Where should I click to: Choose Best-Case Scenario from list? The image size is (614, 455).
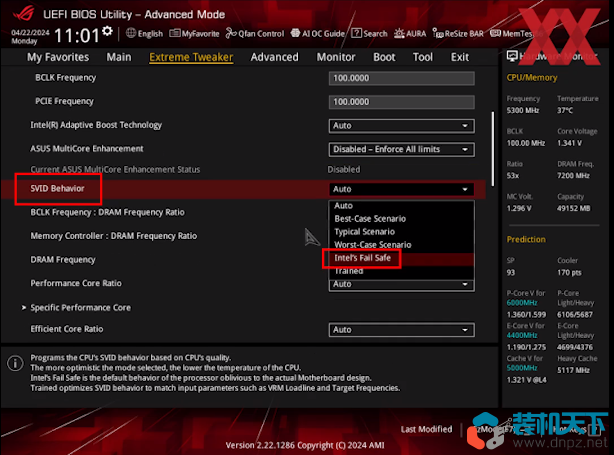pyautogui.click(x=372, y=218)
